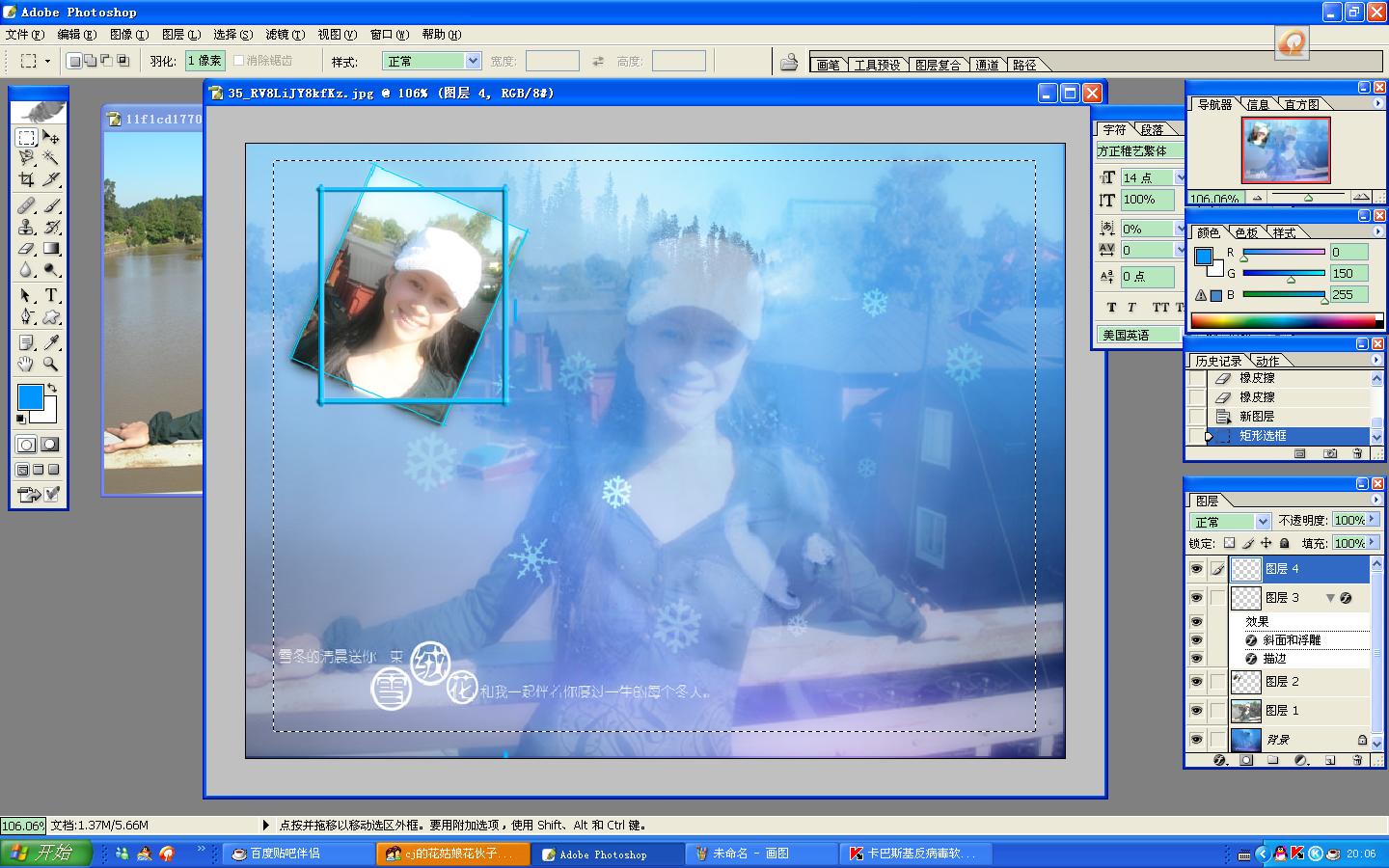Select the Brush tool
Screen dimensions: 1389x868
[51, 205]
